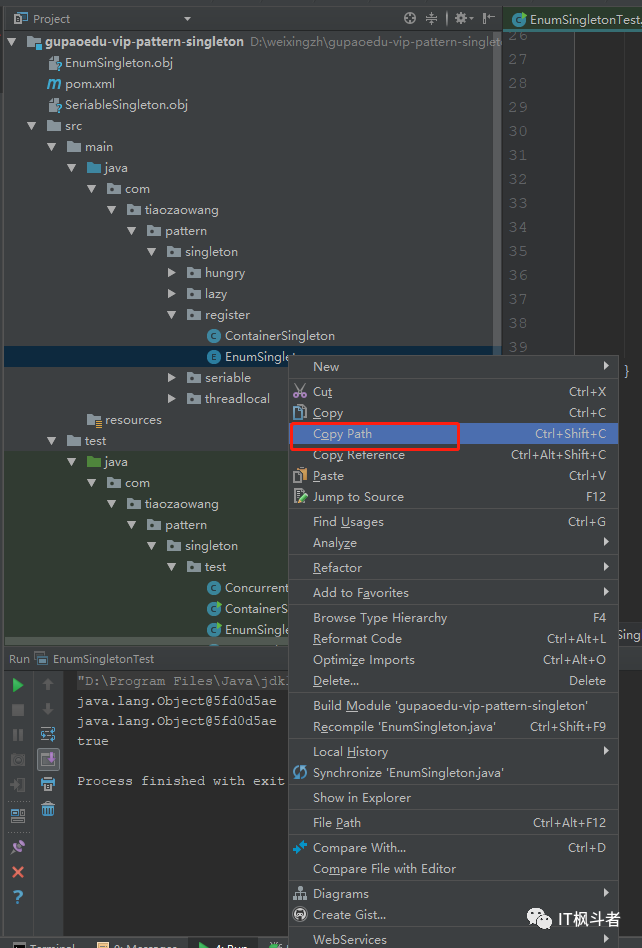The image size is (642, 948).
Task: Open the Local History submenu
Action: [453, 752]
